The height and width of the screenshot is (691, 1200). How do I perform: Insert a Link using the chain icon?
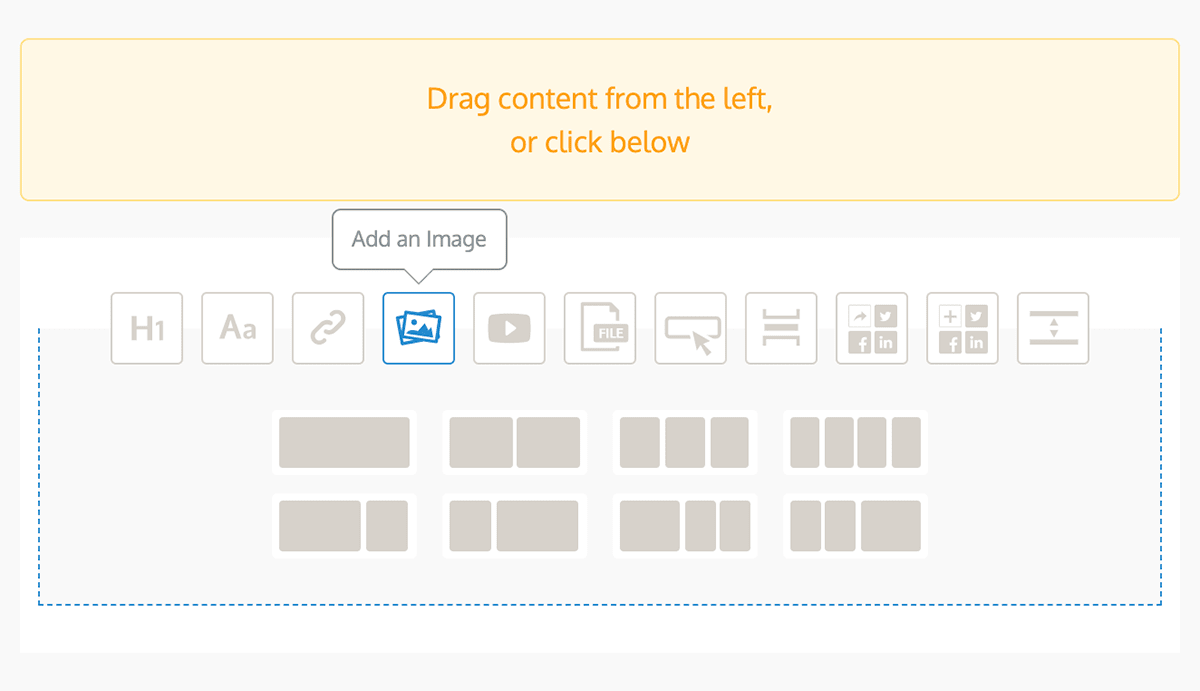pyautogui.click(x=327, y=328)
